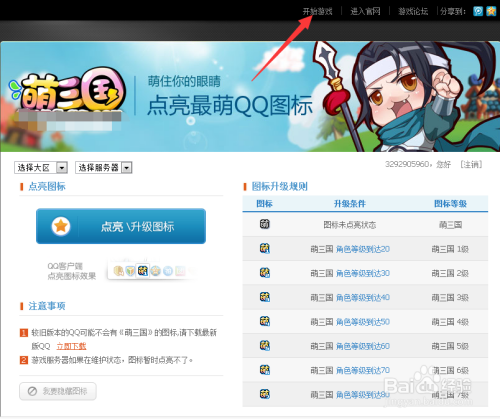500x419 pixels.
Task: Click the 图标未点亮状态 table cell
Action: click(x=350, y=225)
